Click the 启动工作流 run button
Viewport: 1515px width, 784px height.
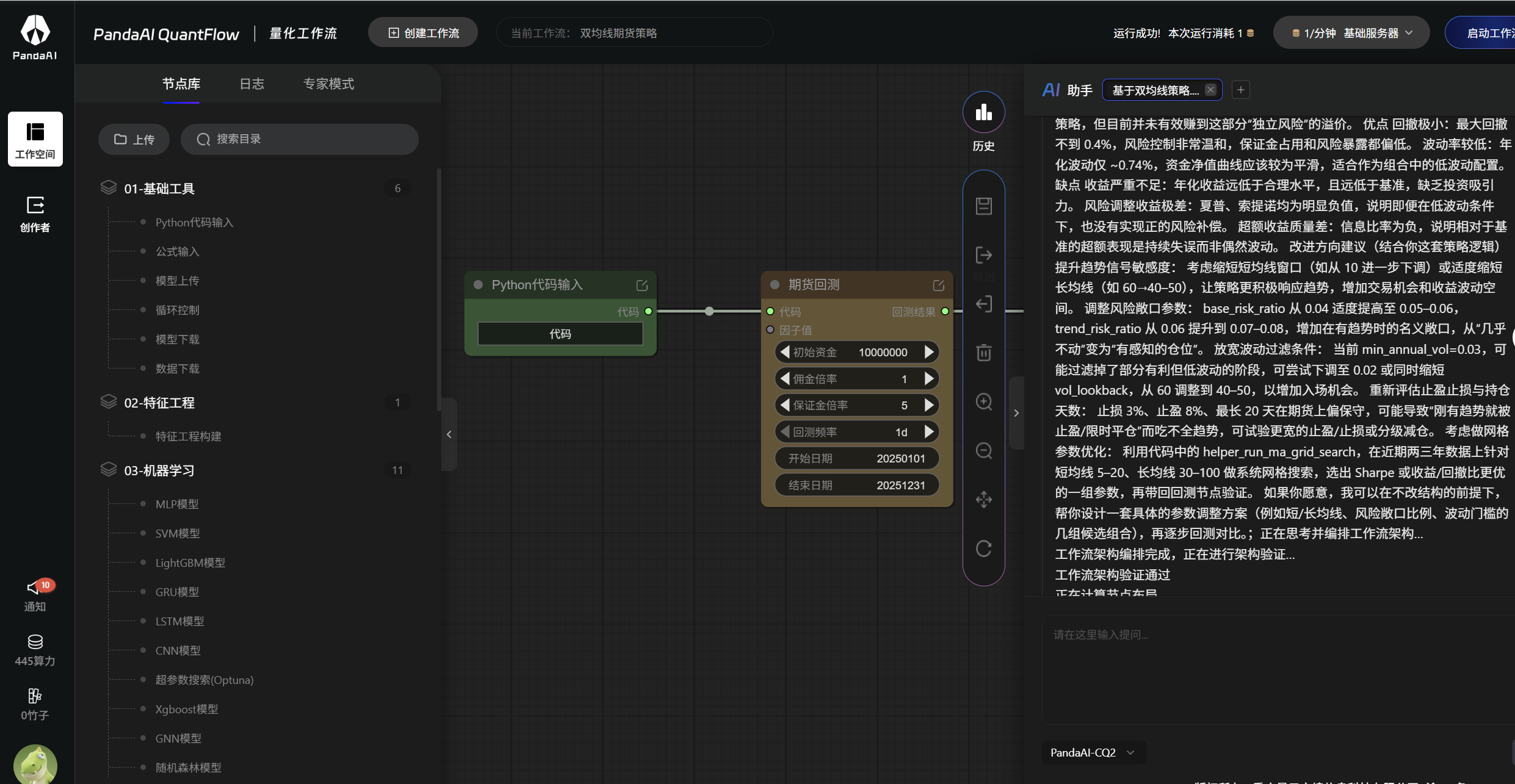(x=1481, y=33)
